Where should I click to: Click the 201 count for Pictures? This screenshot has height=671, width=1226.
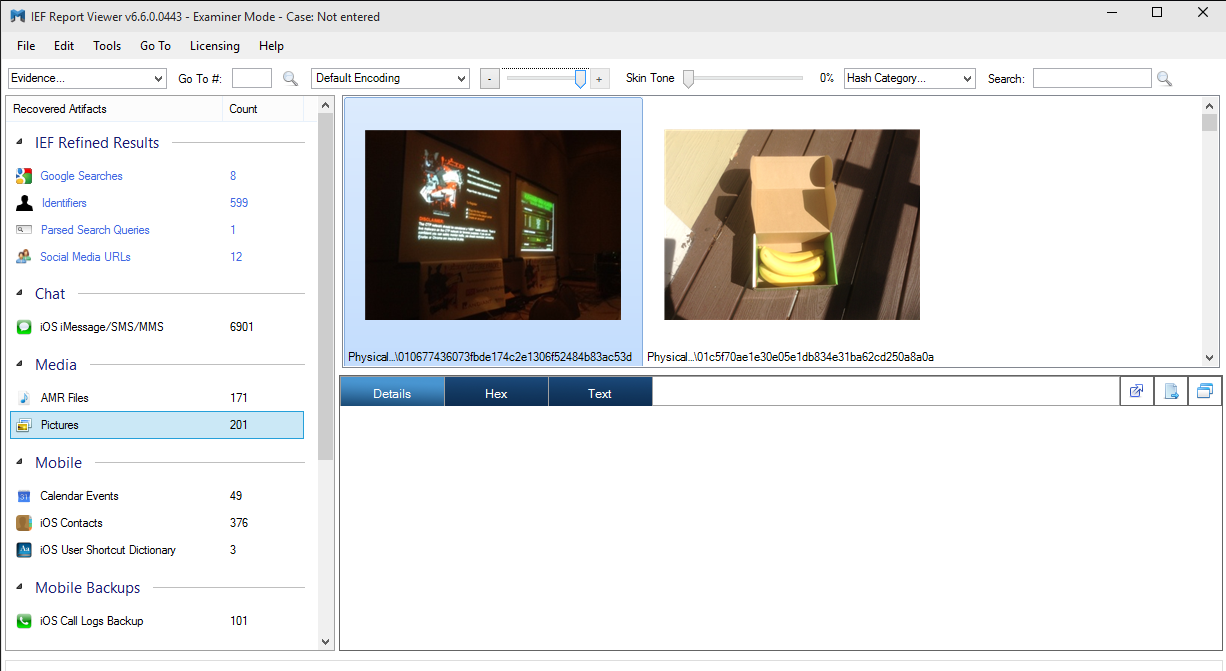239,425
